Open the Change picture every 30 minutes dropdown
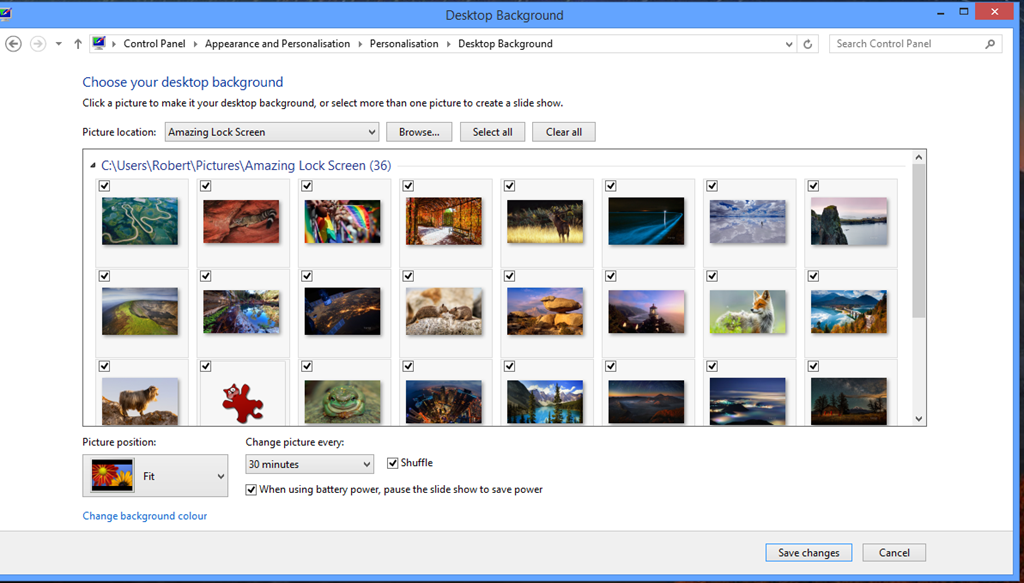This screenshot has width=1024, height=583. coord(310,464)
